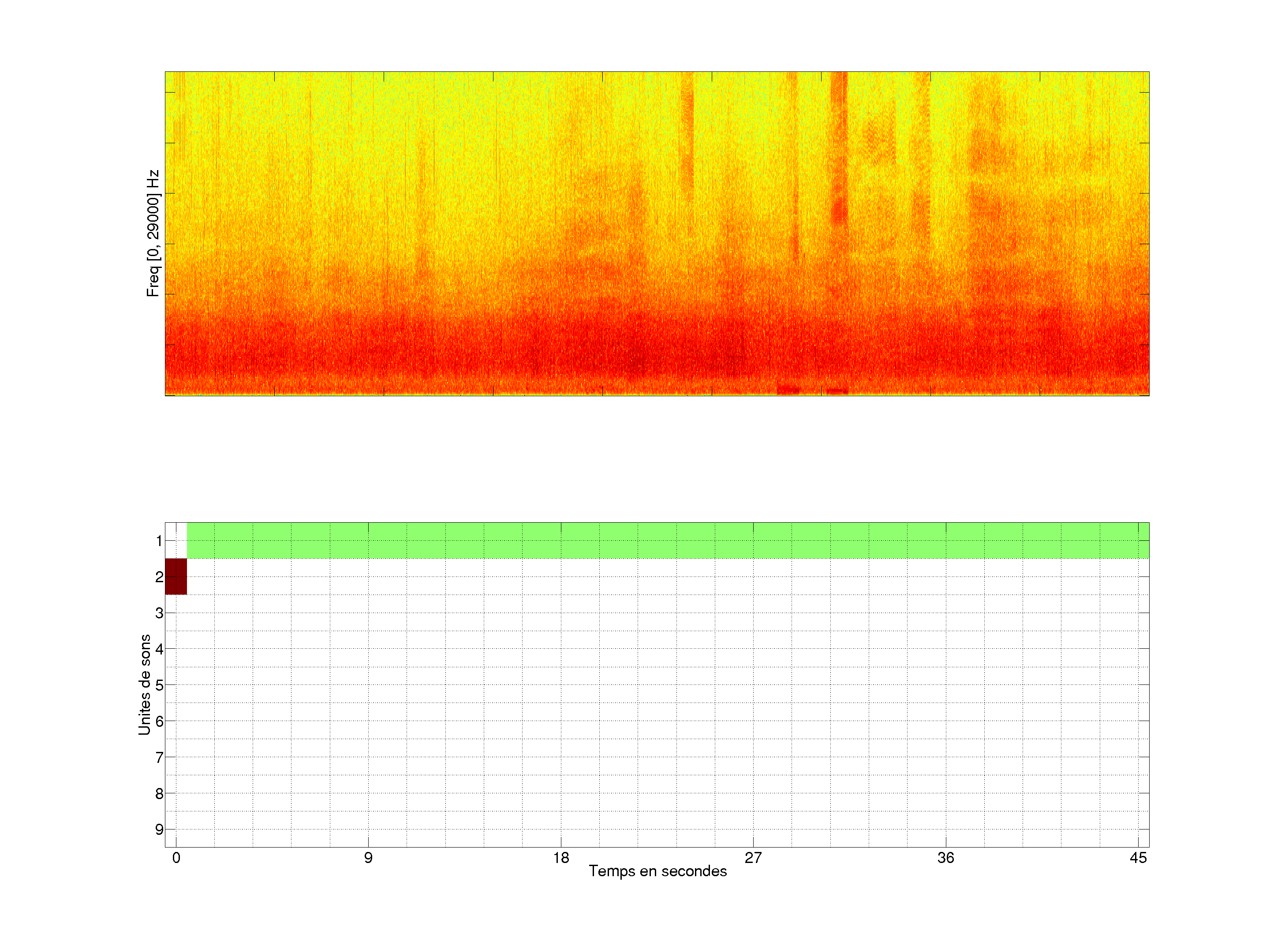Click y-axis tick label 7
Image resolution: width=1270 pixels, height=952 pixels.
click(159, 758)
